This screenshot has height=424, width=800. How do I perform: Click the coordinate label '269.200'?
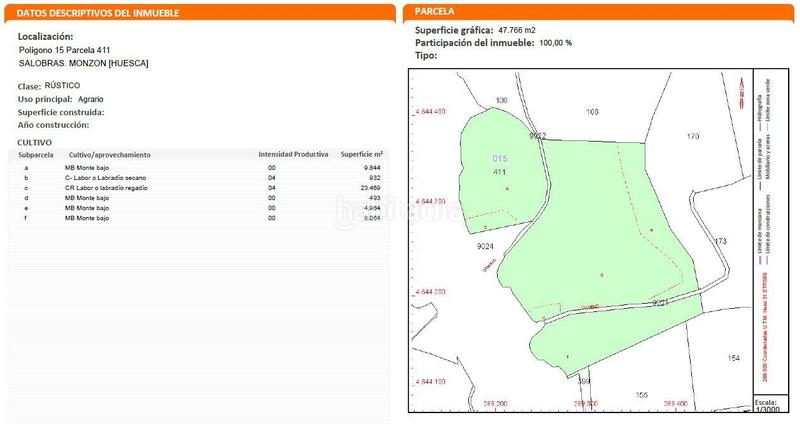[x=495, y=404]
